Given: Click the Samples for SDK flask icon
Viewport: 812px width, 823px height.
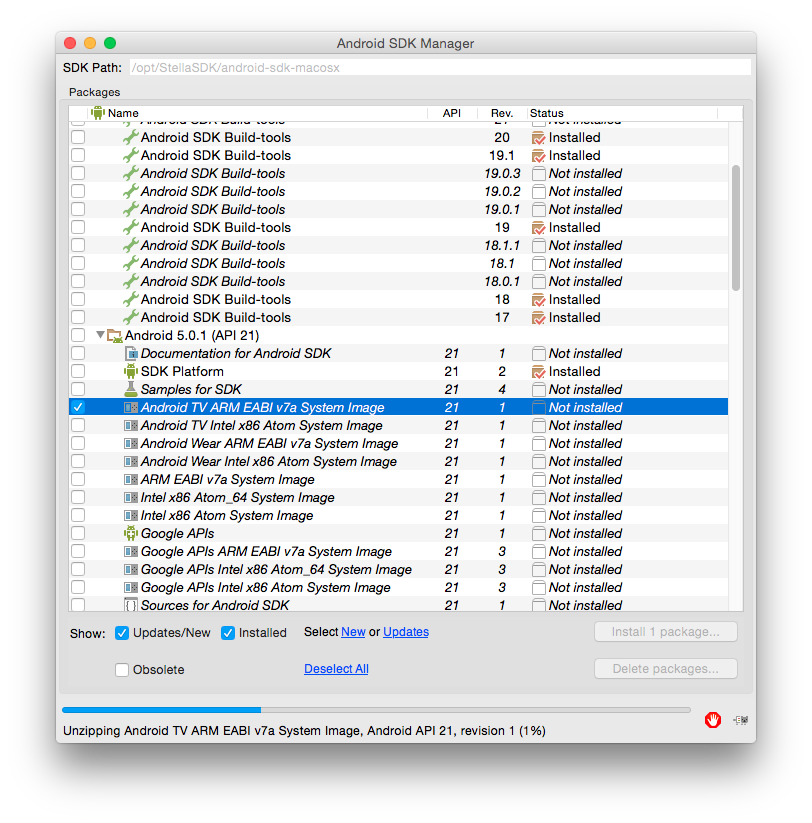Looking at the screenshot, I should tap(131, 389).
